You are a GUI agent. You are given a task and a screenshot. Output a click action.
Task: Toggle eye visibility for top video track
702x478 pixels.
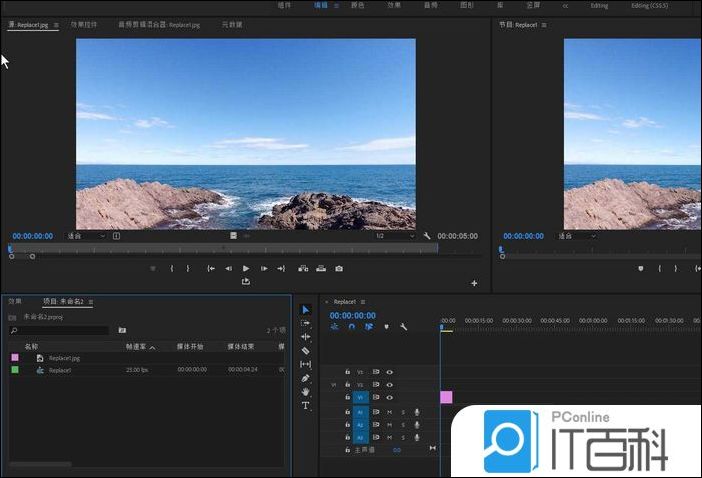pyautogui.click(x=390, y=371)
